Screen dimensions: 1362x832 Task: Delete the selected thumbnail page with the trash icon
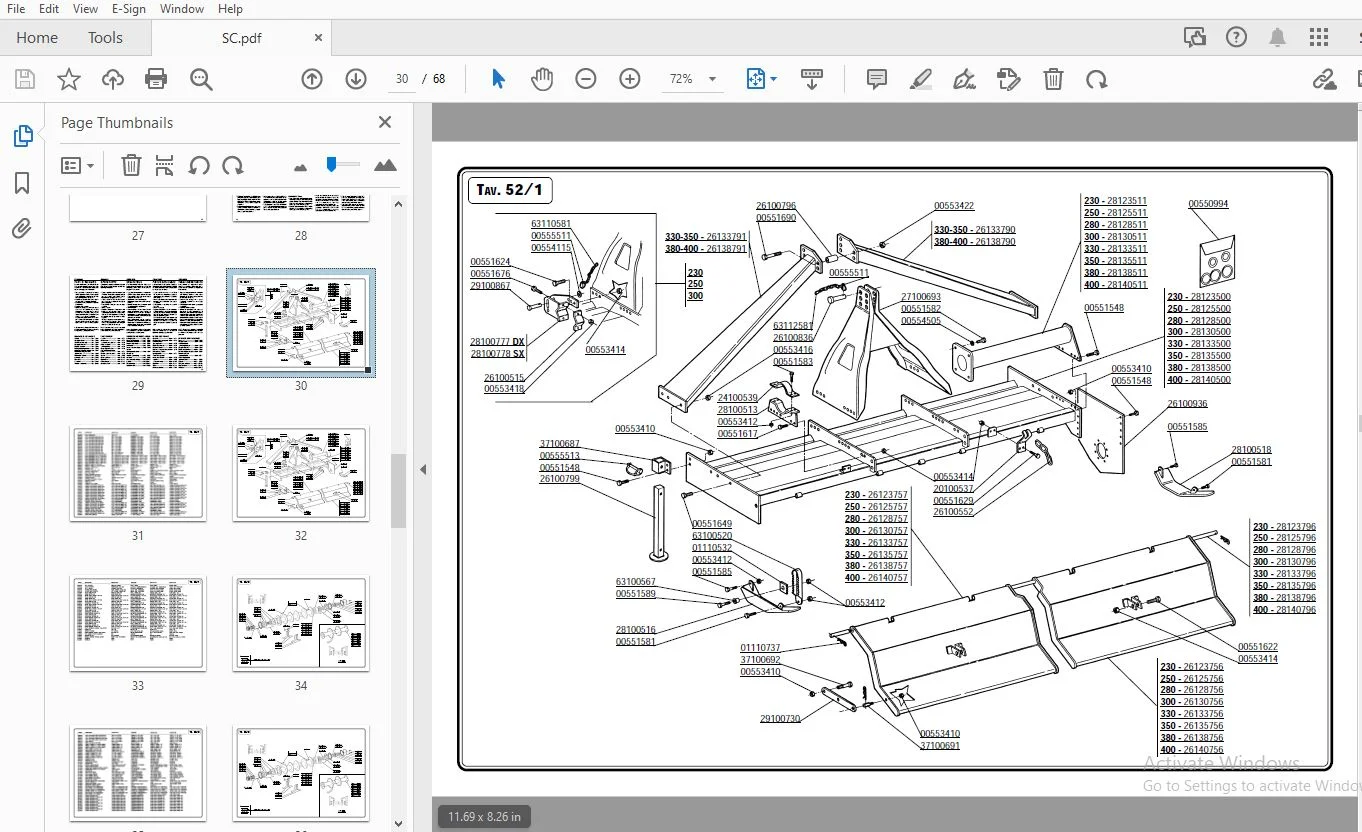point(131,165)
